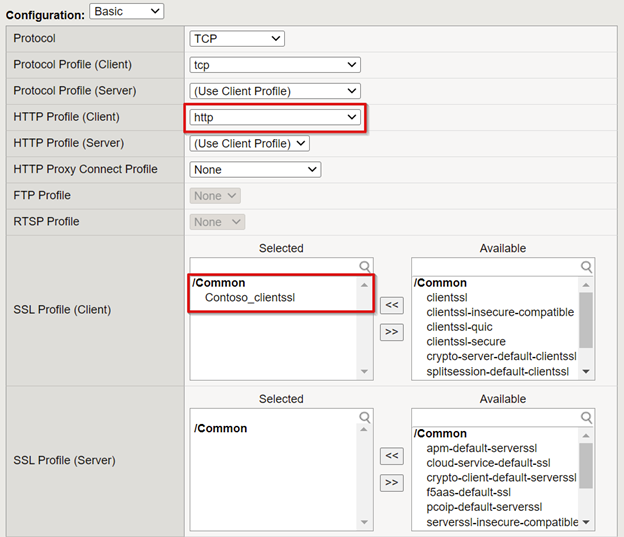This screenshot has width=624, height=537.
Task: Select Contoso_clientssl in Selected list
Action: tap(250, 298)
